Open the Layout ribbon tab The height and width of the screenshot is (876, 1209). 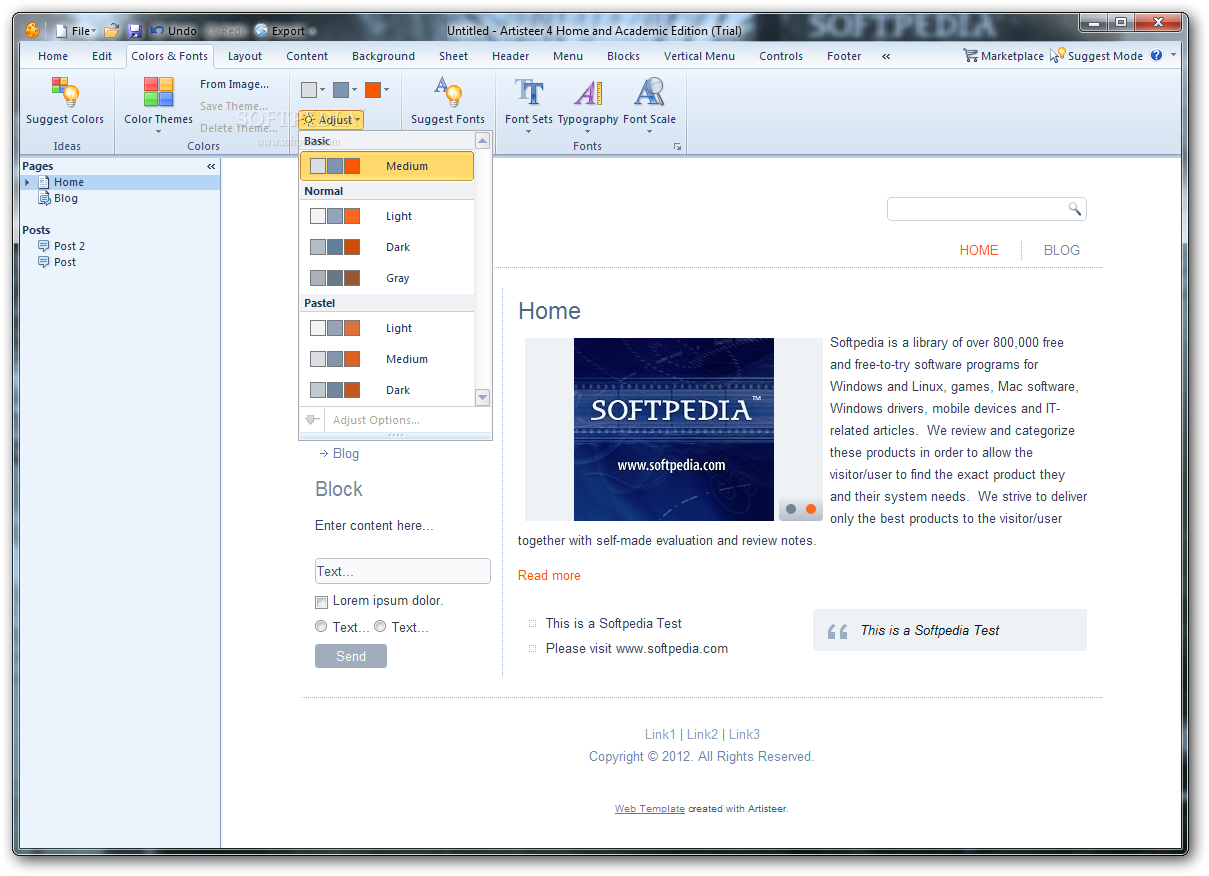coord(245,56)
